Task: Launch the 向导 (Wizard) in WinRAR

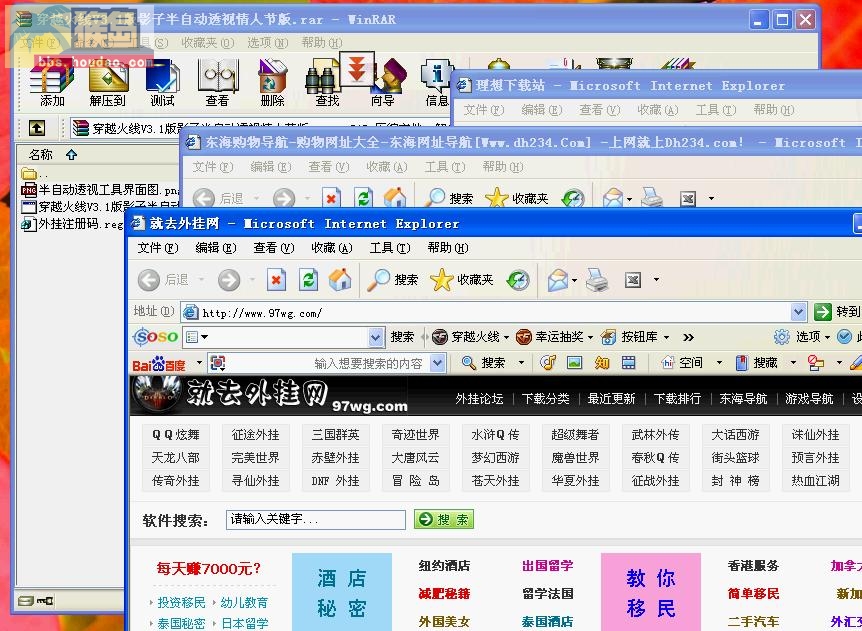Action: tap(386, 82)
